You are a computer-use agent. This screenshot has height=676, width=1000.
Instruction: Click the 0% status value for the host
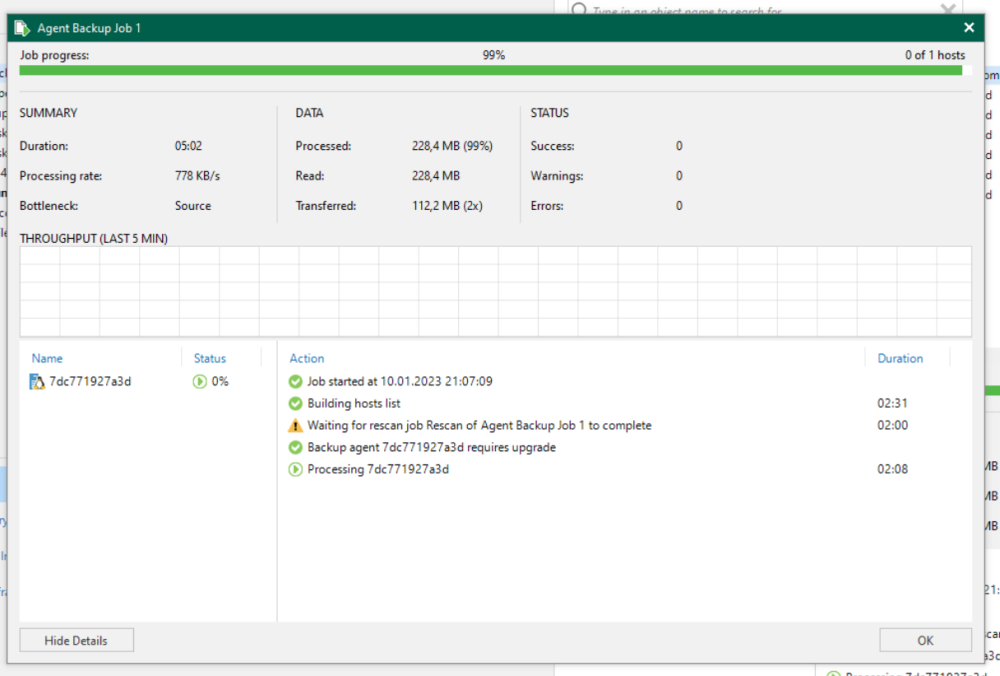point(220,381)
